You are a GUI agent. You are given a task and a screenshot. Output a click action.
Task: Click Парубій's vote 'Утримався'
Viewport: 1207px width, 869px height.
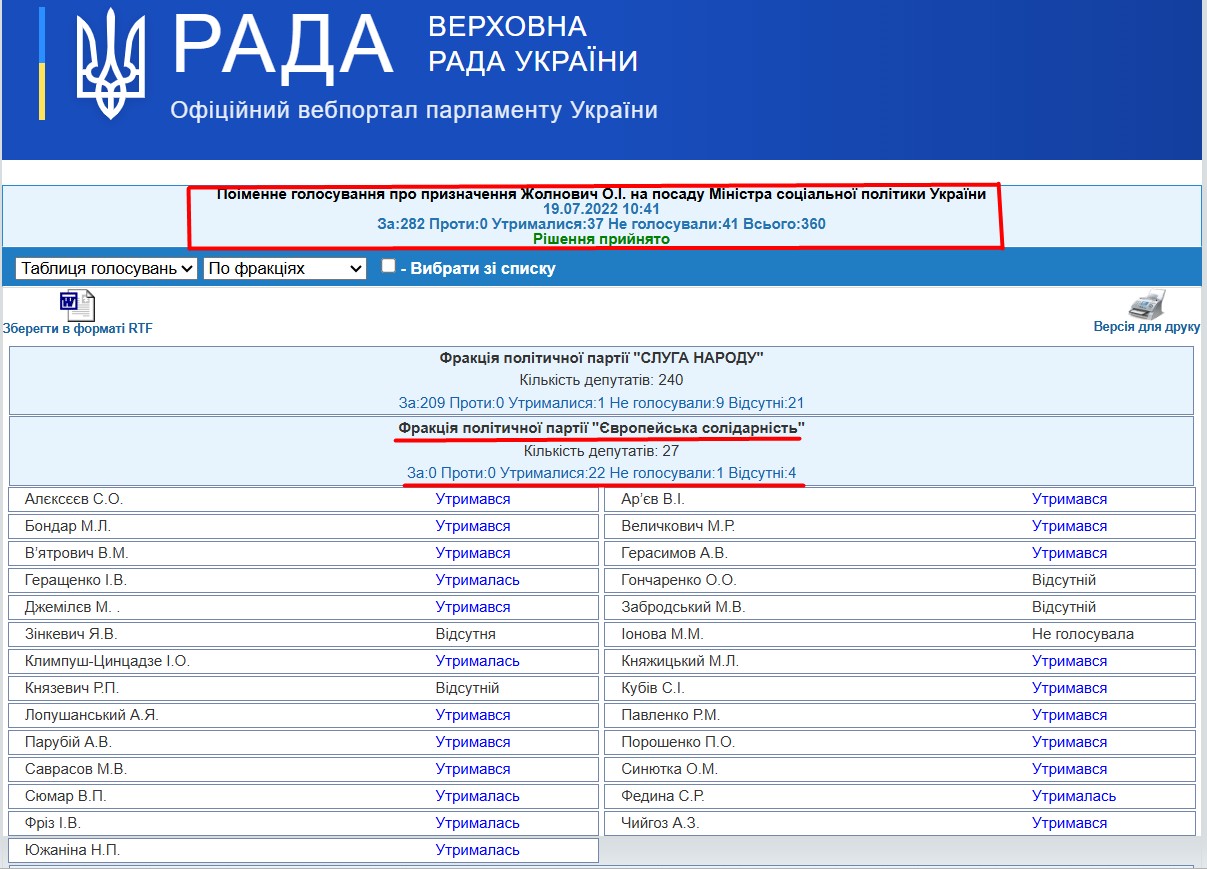pos(473,742)
